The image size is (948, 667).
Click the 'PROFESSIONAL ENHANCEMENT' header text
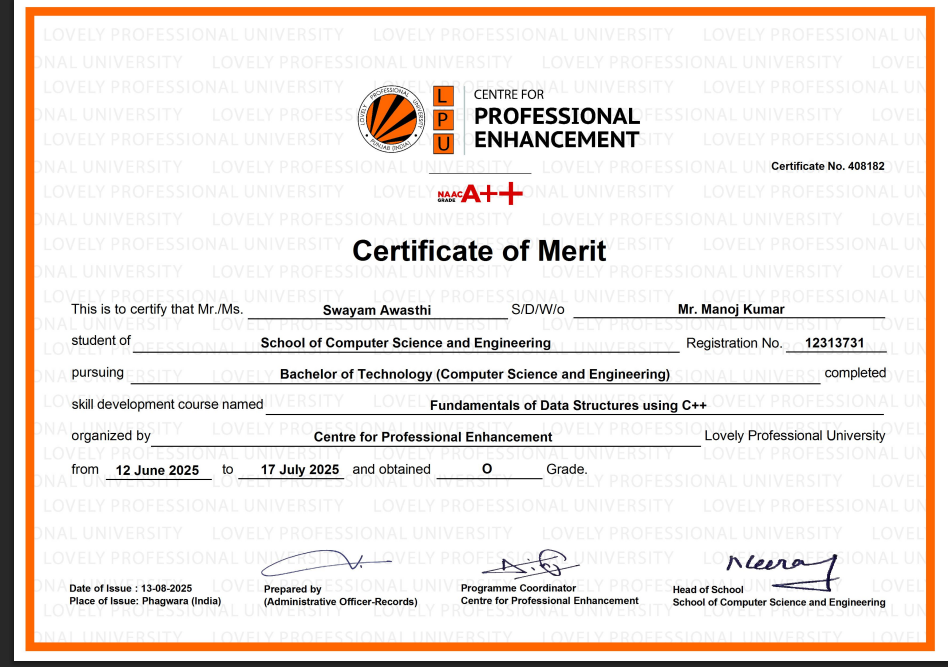pyautogui.click(x=556, y=128)
